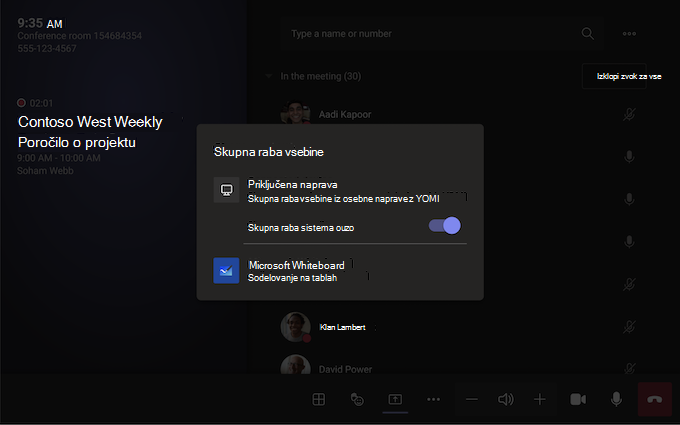
Task: Open the reactions icon in toolbar
Action: pos(357,399)
